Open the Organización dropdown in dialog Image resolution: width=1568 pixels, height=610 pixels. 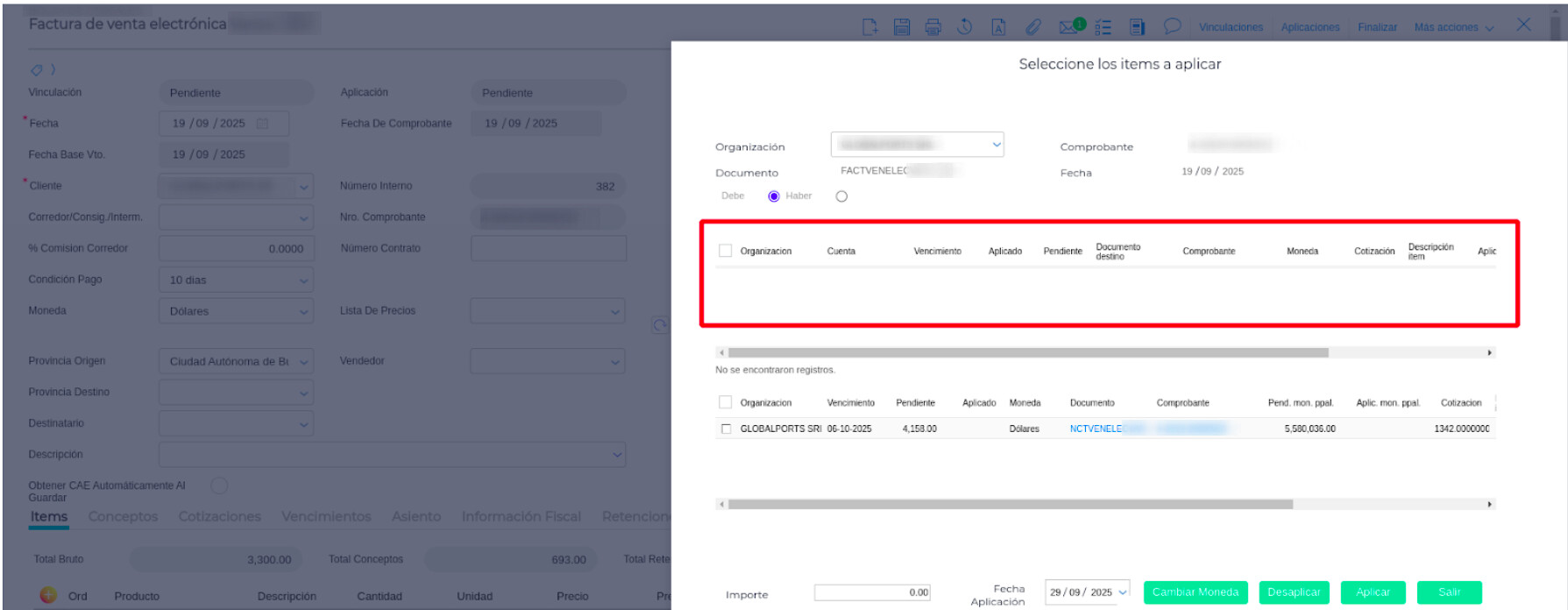tap(917, 145)
